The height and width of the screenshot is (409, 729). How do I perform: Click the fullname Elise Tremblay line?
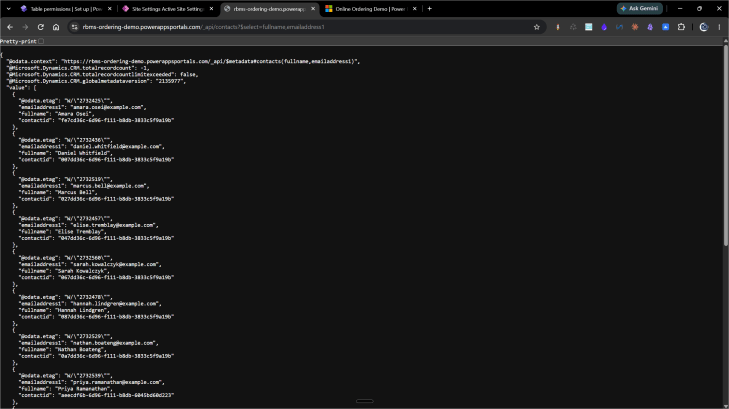62,231
